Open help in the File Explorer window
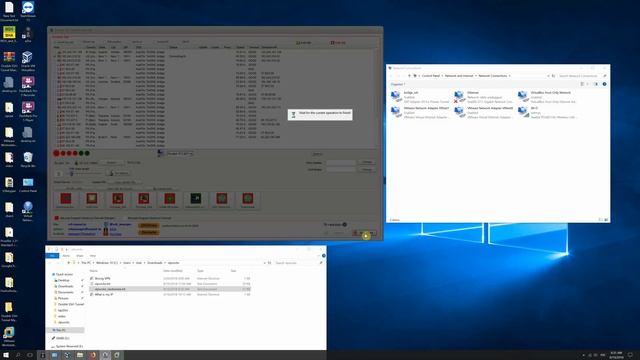This screenshot has width=640, height=360. (324, 256)
